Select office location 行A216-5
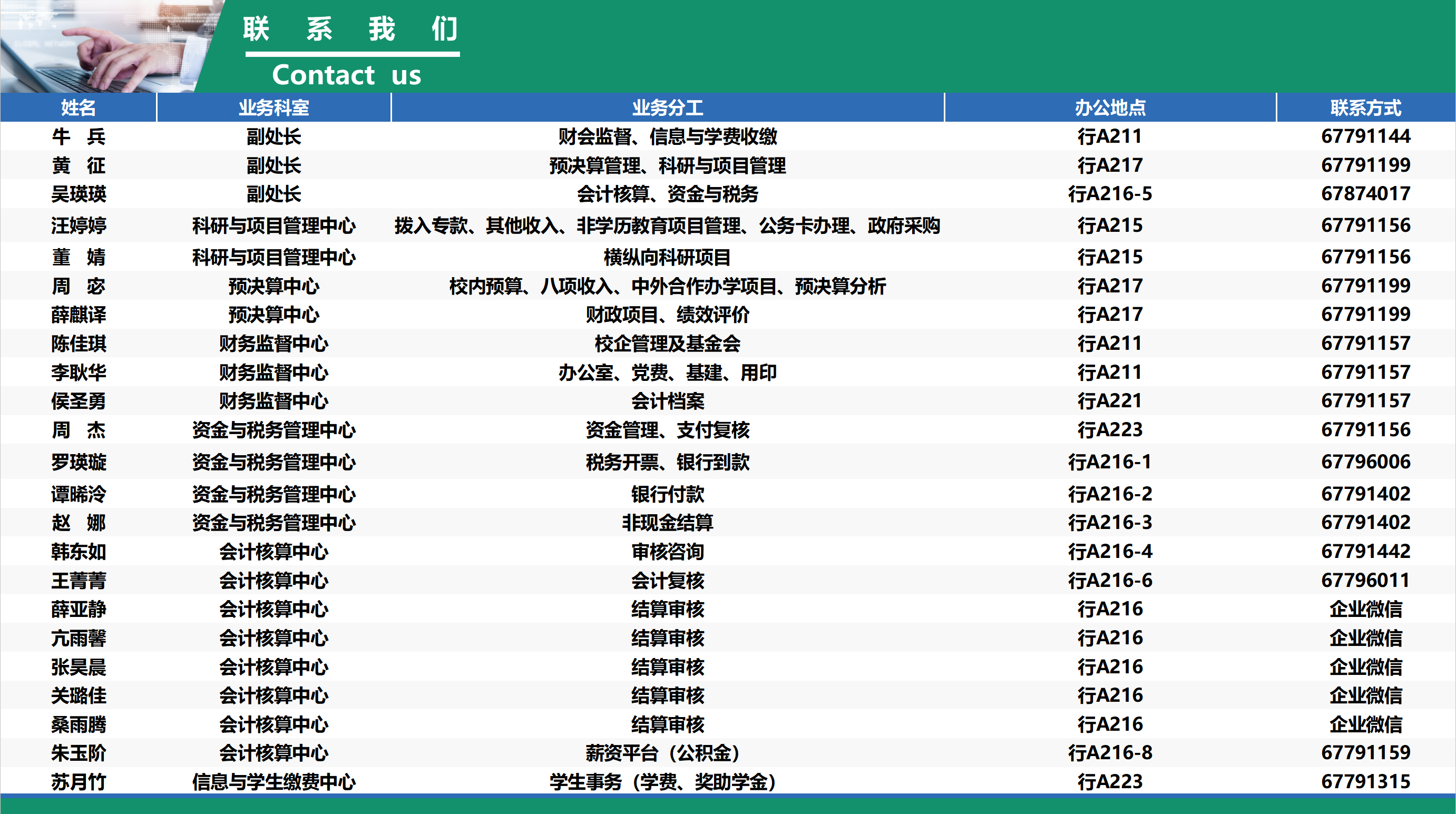The width and height of the screenshot is (1456, 814). click(x=1110, y=194)
